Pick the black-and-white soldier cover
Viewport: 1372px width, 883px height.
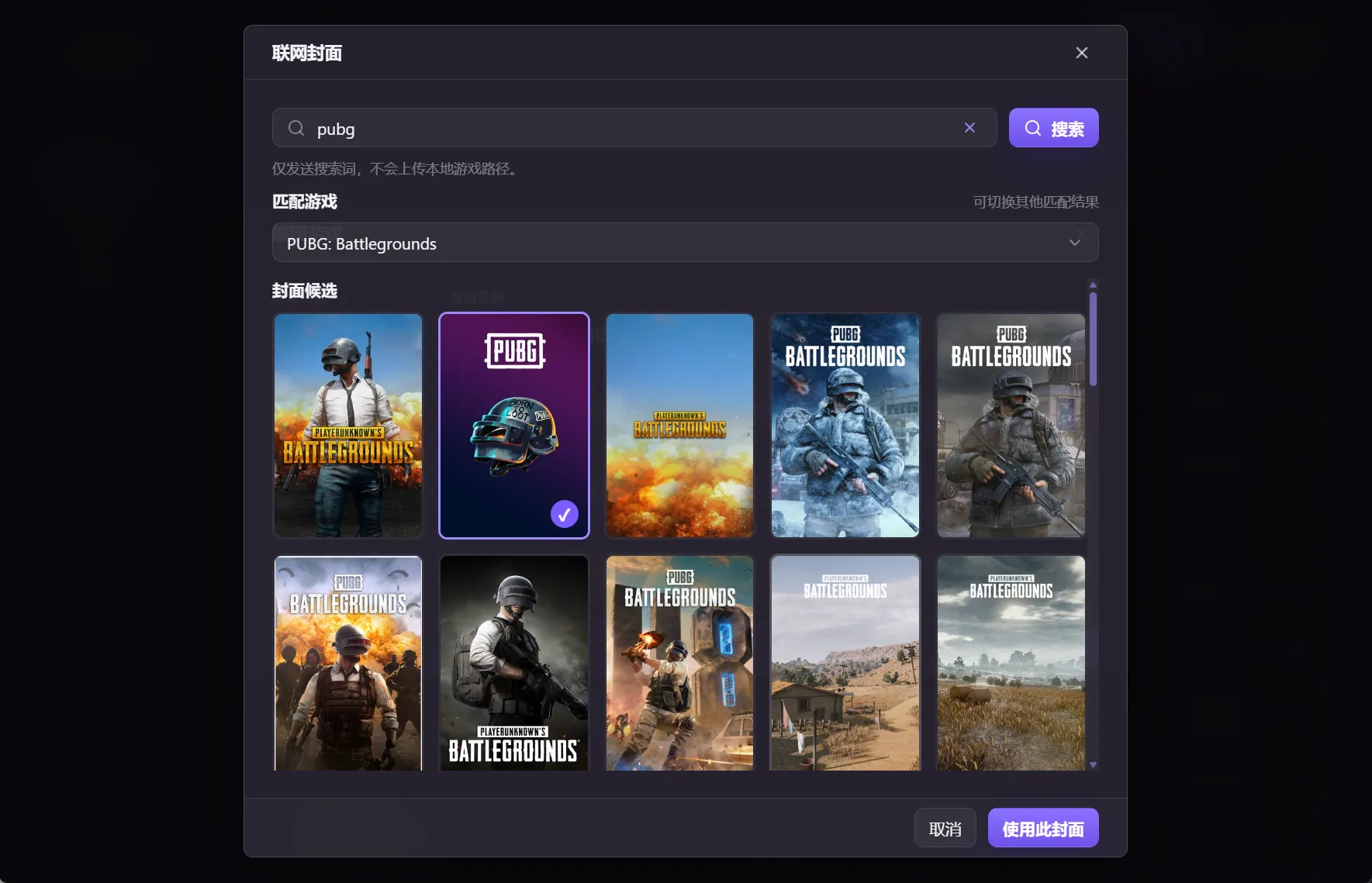click(x=514, y=663)
